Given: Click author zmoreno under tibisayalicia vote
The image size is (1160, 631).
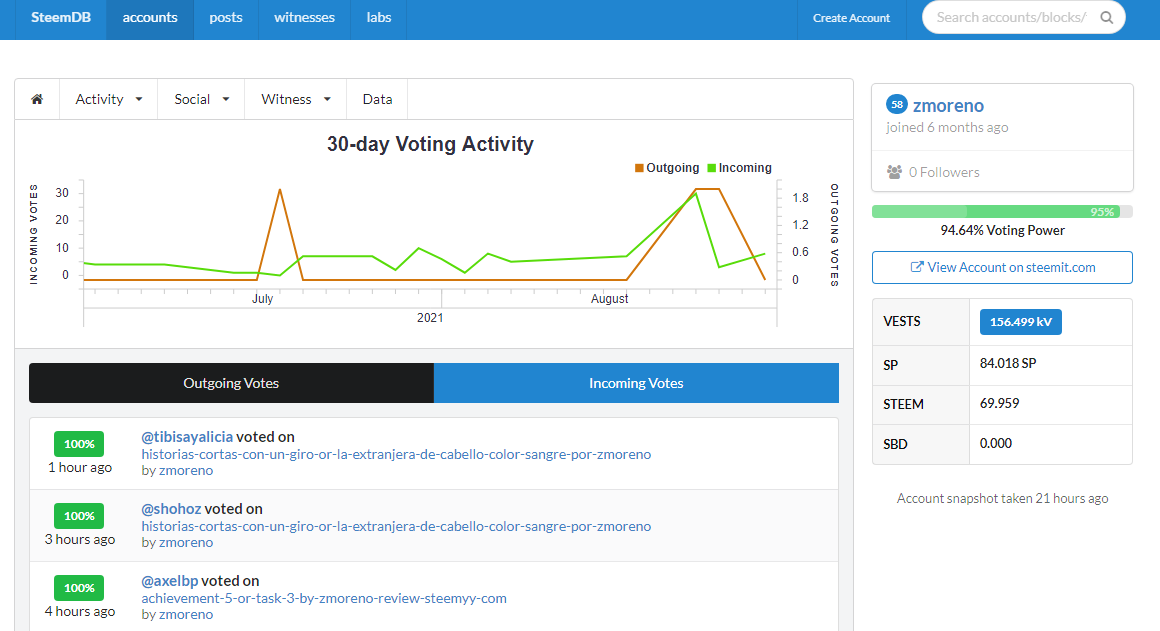Looking at the screenshot, I should (x=186, y=470).
